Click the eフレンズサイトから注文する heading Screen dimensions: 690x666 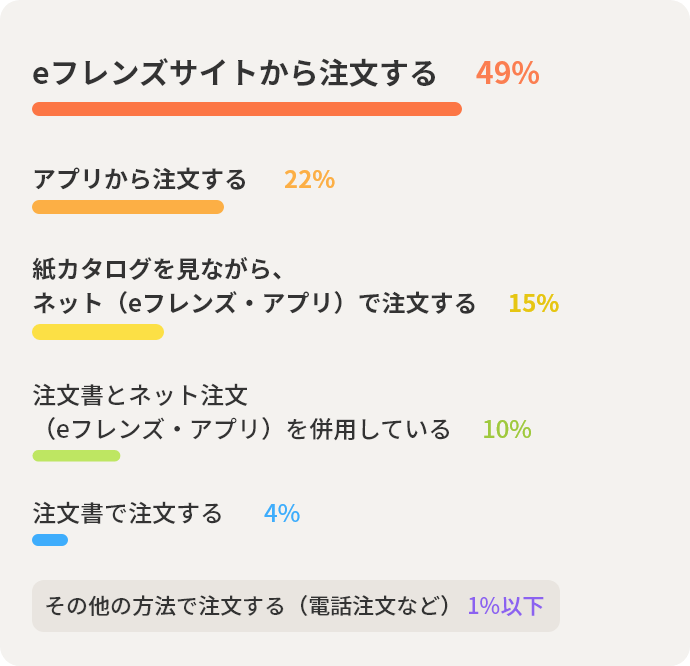pyautogui.click(x=235, y=74)
